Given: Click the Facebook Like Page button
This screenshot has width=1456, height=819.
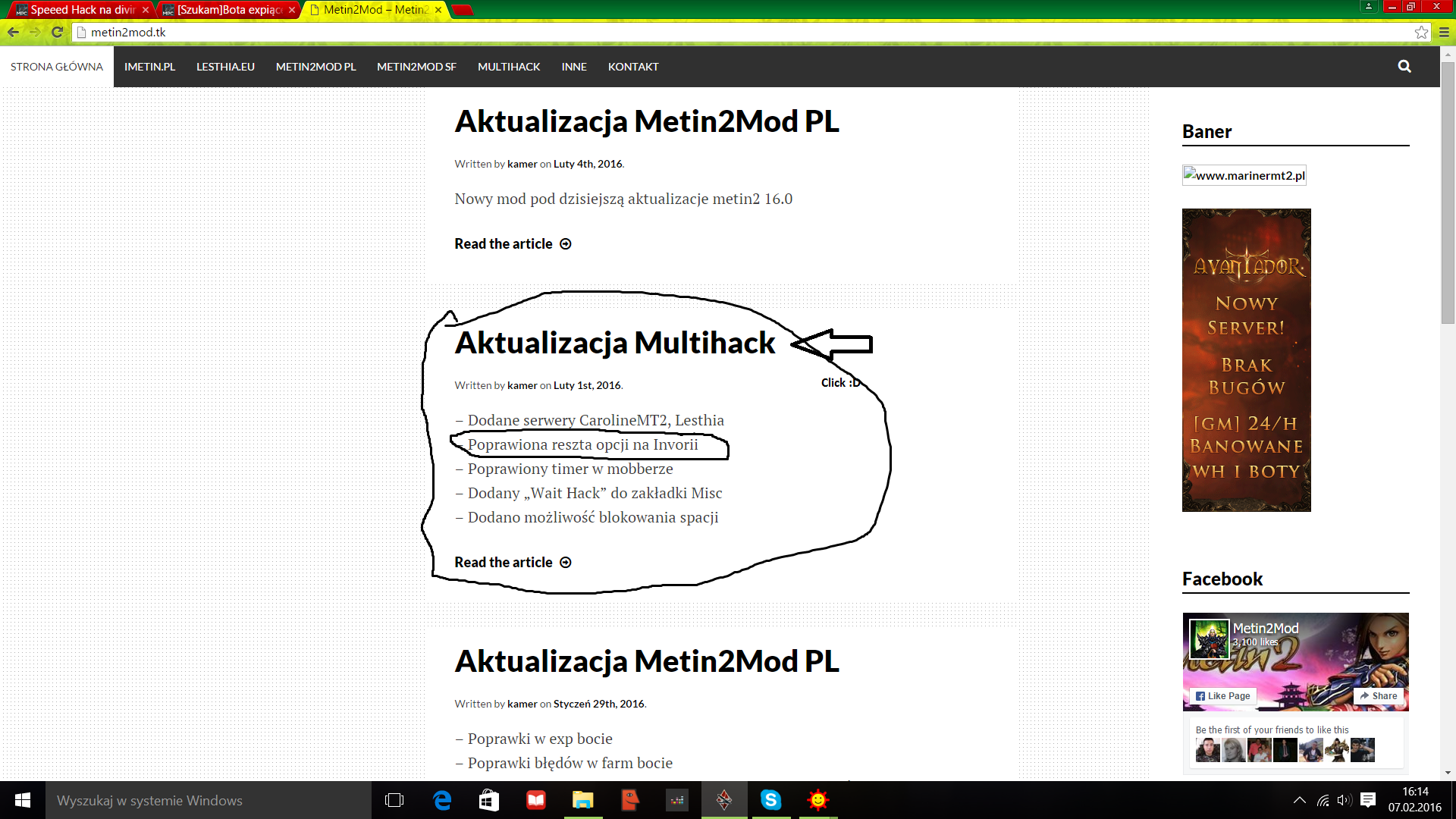Looking at the screenshot, I should pyautogui.click(x=1222, y=696).
